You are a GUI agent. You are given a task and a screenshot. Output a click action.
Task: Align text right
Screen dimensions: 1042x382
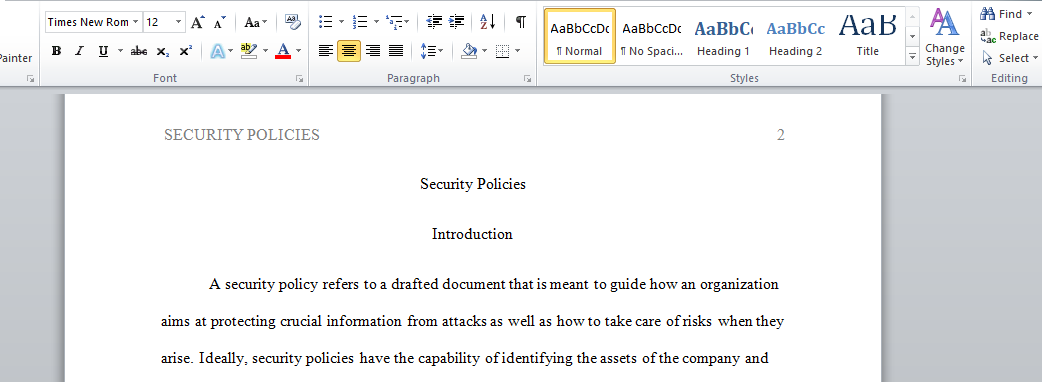pos(373,50)
